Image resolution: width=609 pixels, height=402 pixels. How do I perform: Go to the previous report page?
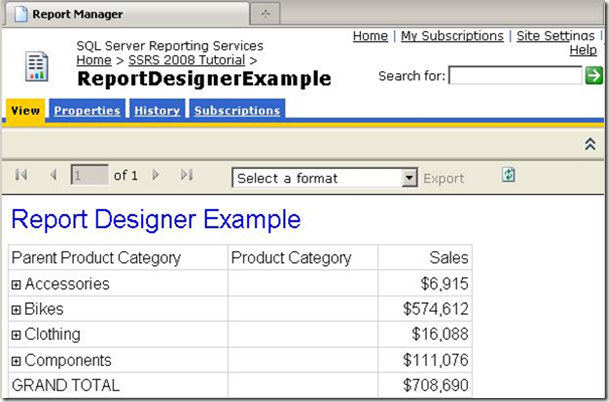(54, 175)
